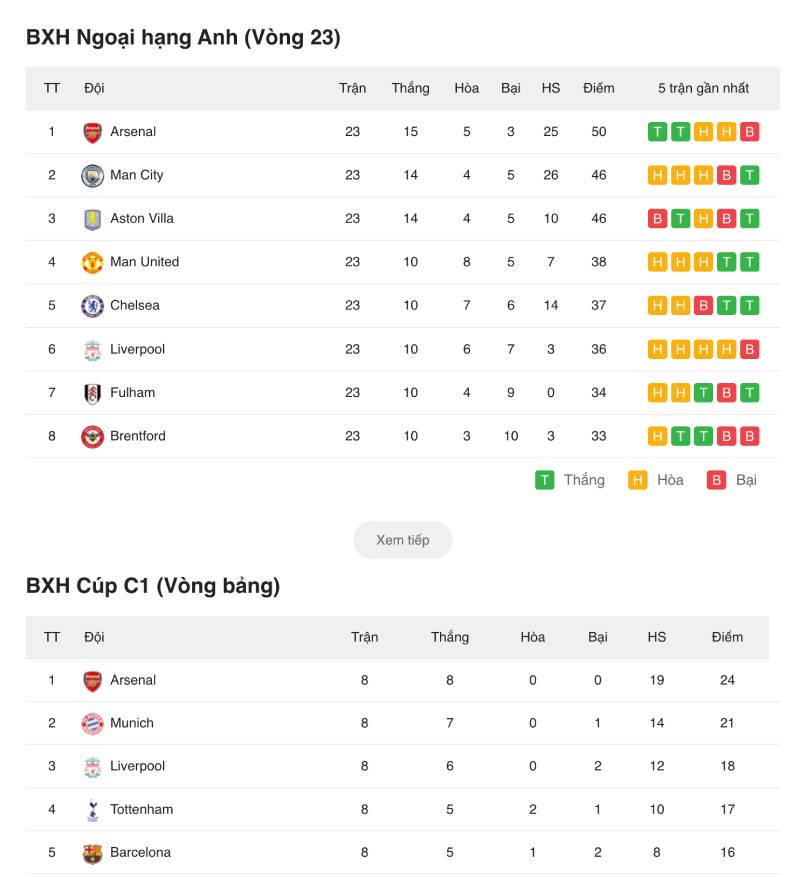Viewport: 800px width, 877px height.
Task: Click the Man United club crest
Action: [92, 262]
